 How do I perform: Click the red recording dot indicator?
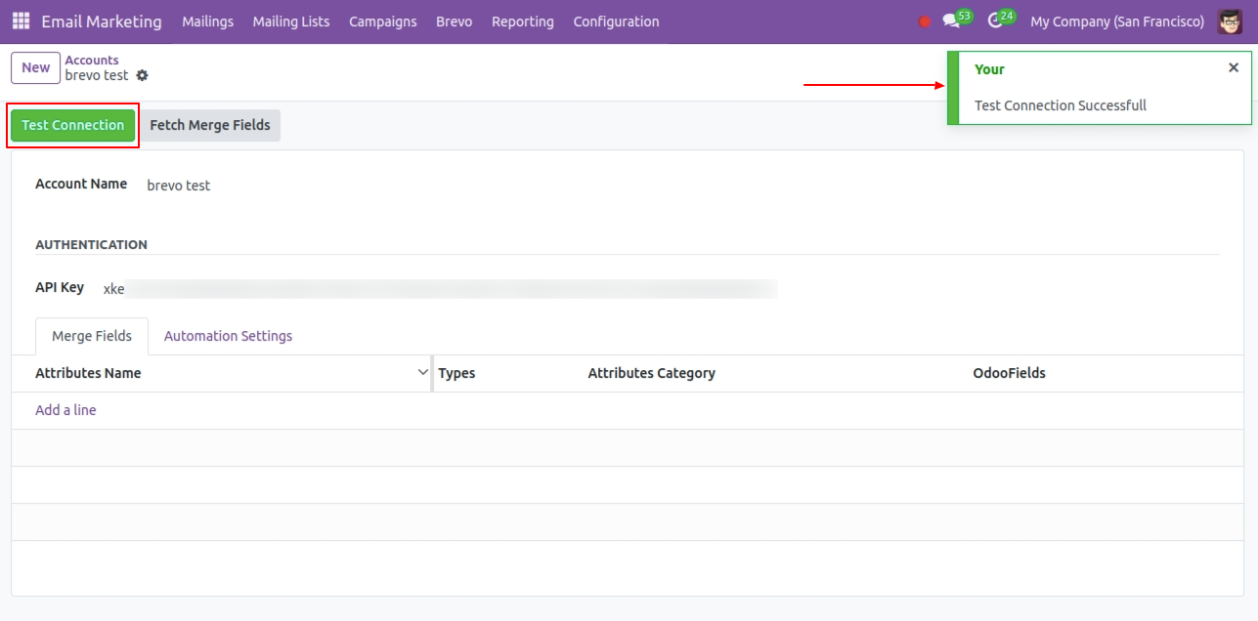924,22
